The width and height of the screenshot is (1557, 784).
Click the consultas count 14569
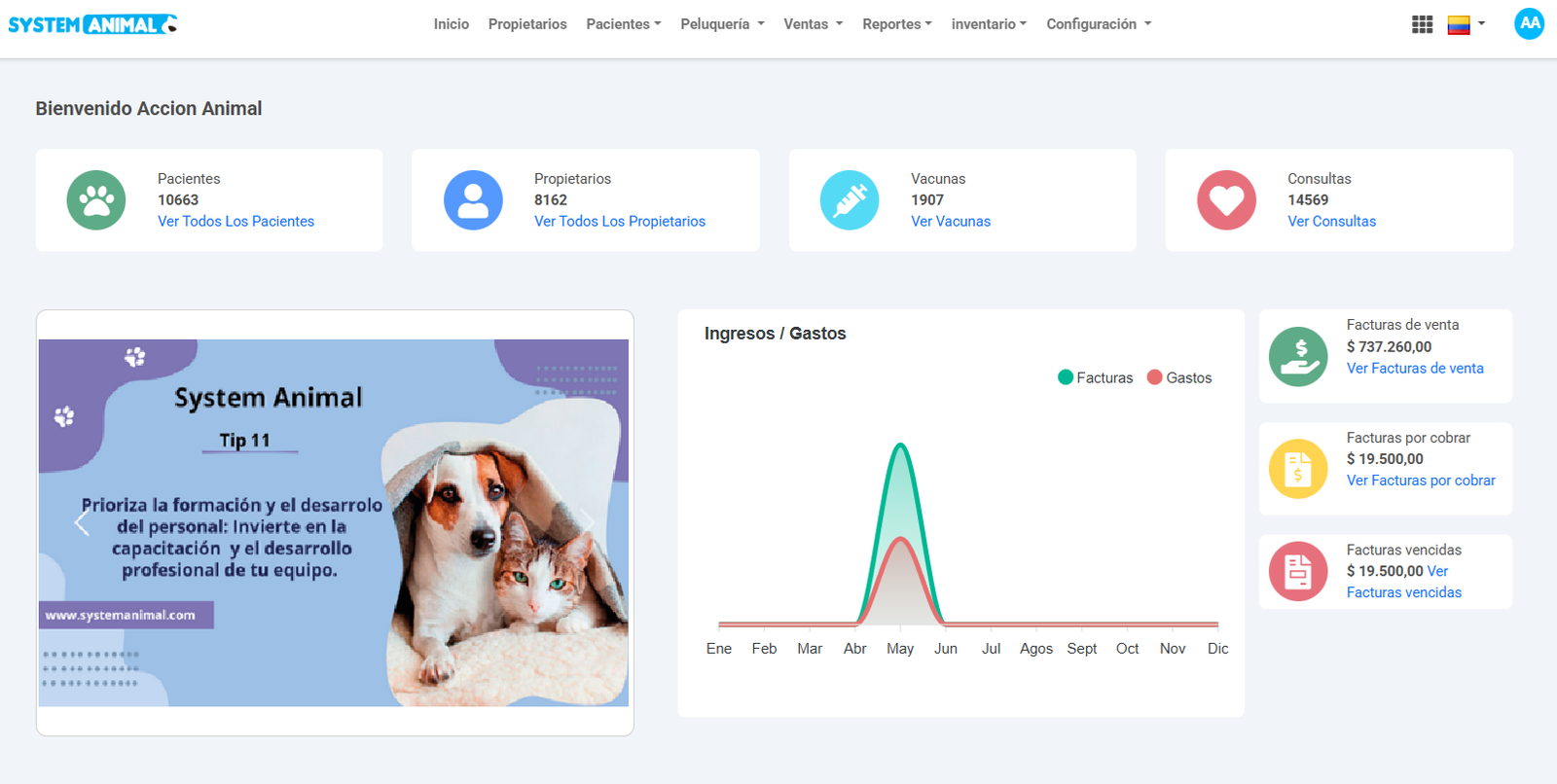pyautogui.click(x=1308, y=200)
